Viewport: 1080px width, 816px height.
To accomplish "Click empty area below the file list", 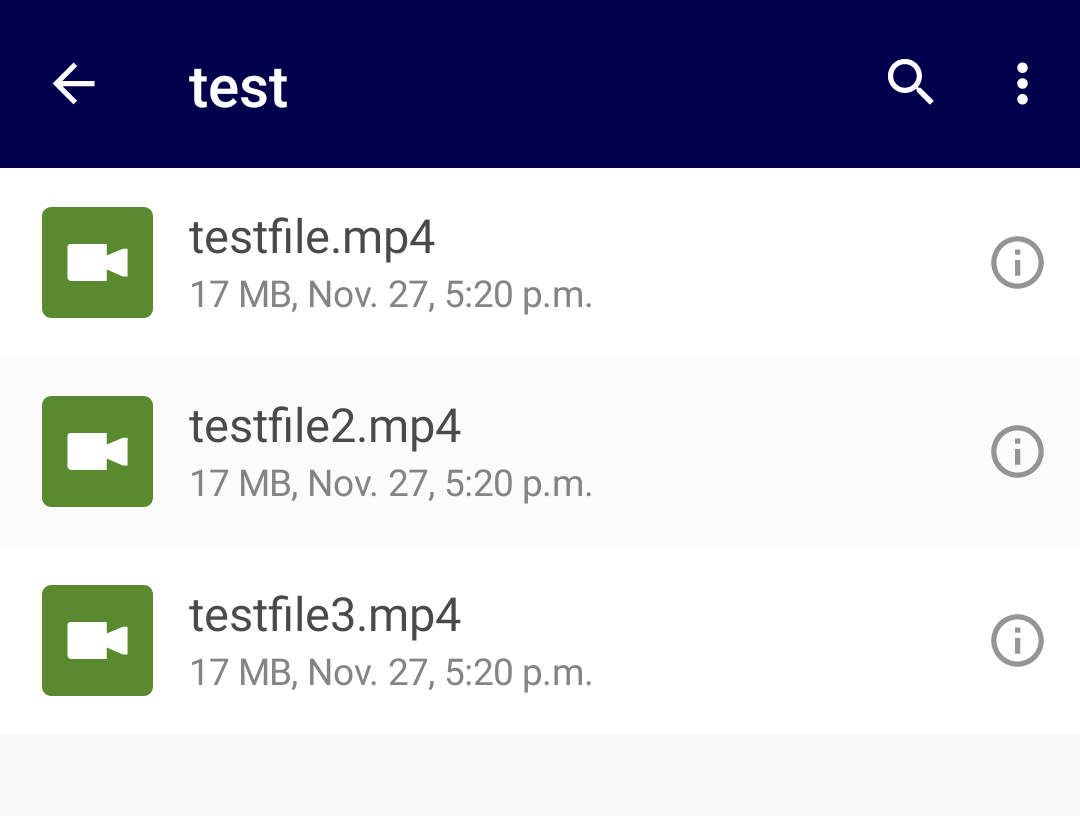I will click(x=540, y=775).
